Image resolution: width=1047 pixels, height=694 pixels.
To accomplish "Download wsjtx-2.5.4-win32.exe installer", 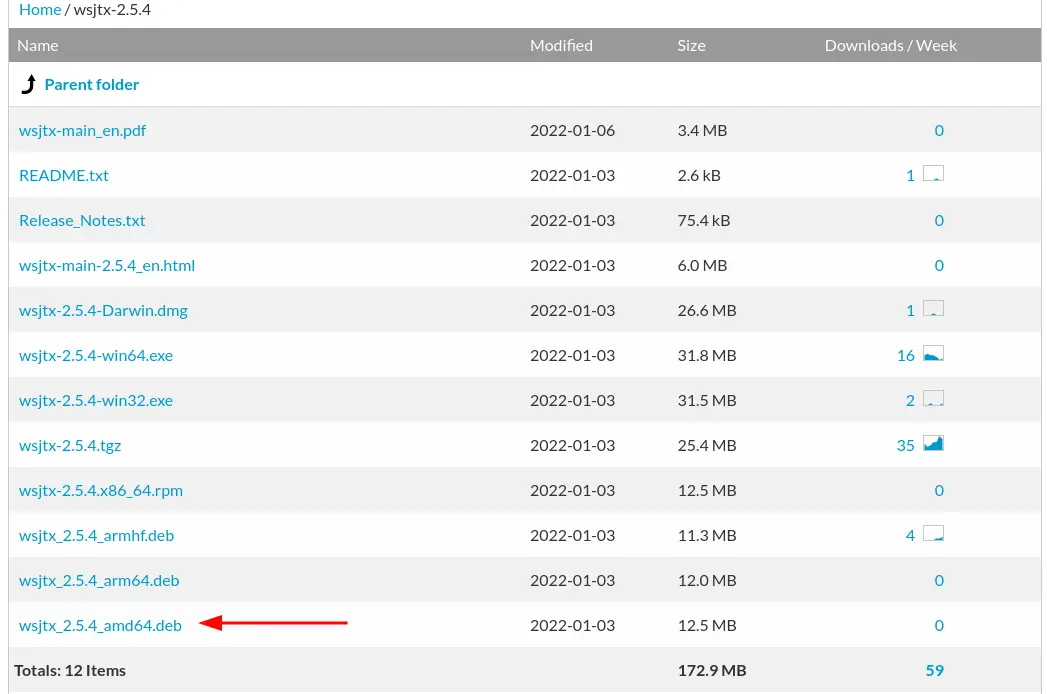I will [x=95, y=400].
